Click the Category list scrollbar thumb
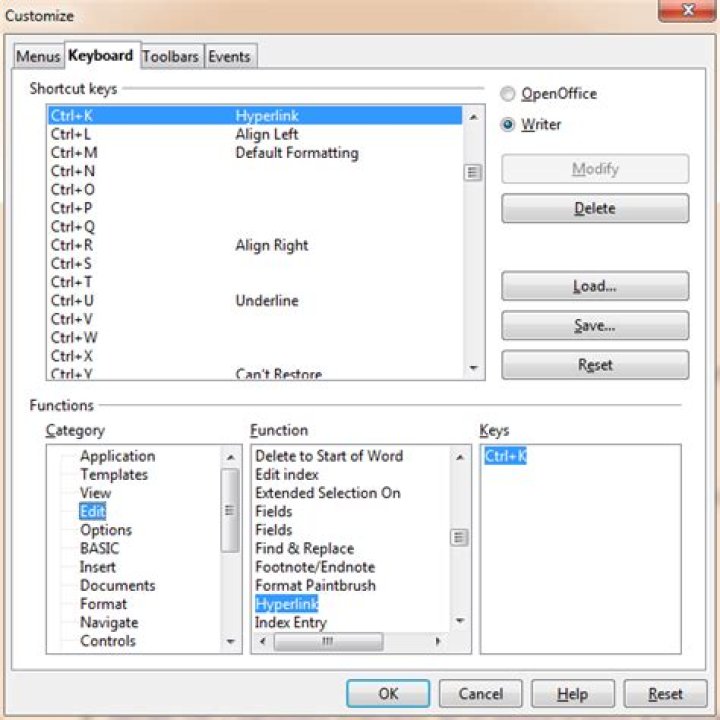The width and height of the screenshot is (720, 720). [230, 510]
